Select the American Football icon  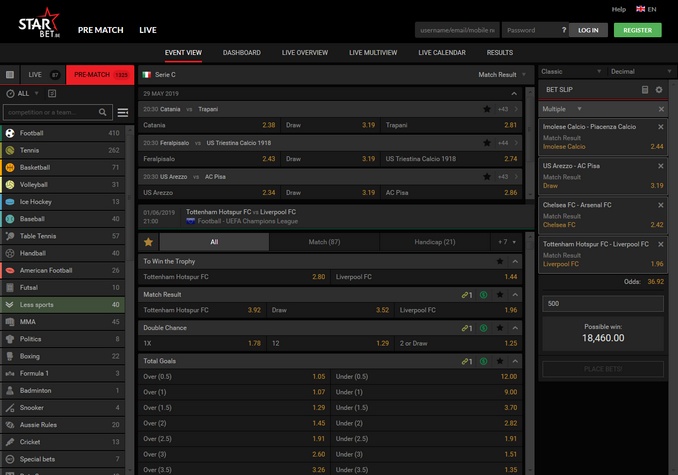10,271
